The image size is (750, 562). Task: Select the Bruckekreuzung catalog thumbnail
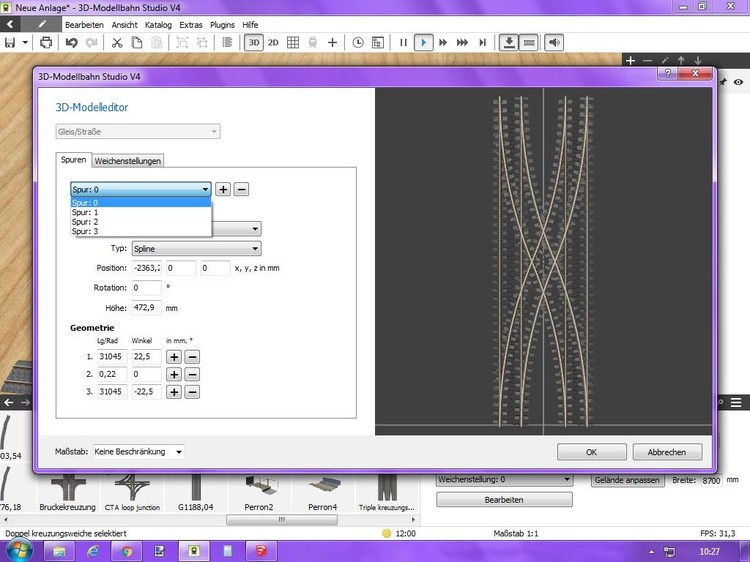pyautogui.click(x=67, y=493)
